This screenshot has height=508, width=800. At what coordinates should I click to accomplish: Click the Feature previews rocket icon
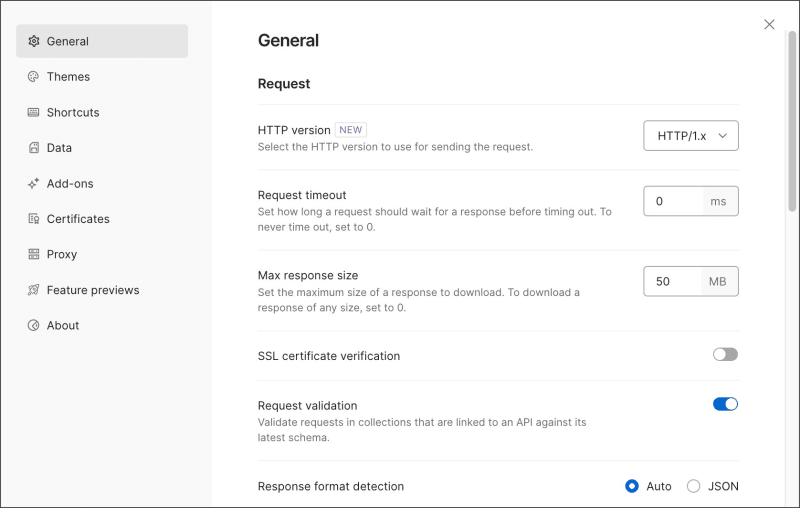pyautogui.click(x=34, y=290)
